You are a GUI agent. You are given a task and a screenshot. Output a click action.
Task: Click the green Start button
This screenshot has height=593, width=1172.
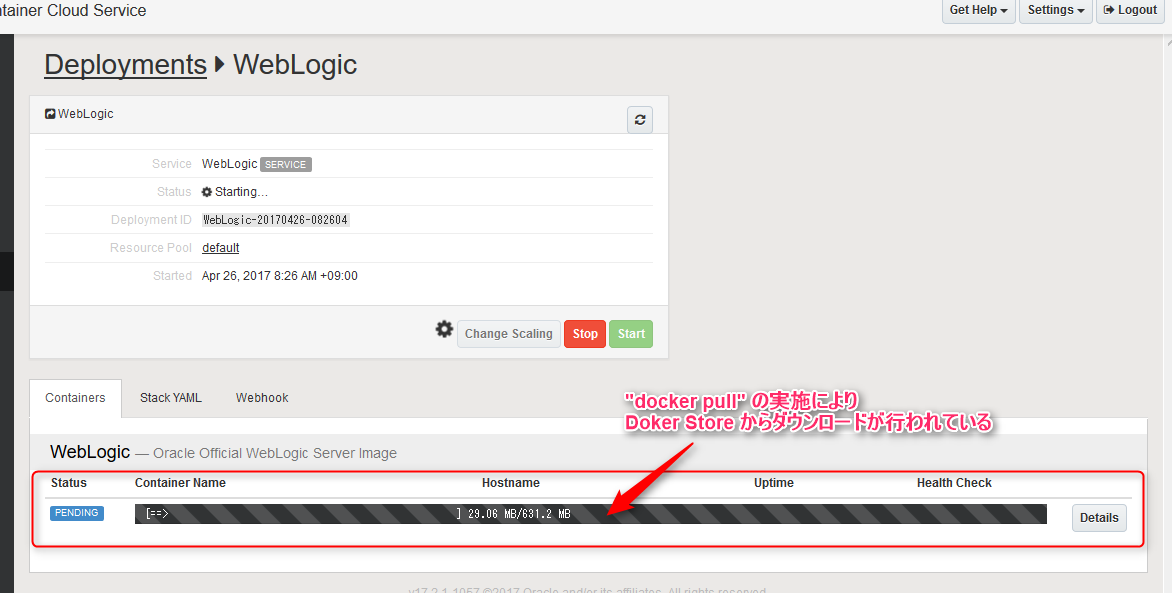point(631,334)
